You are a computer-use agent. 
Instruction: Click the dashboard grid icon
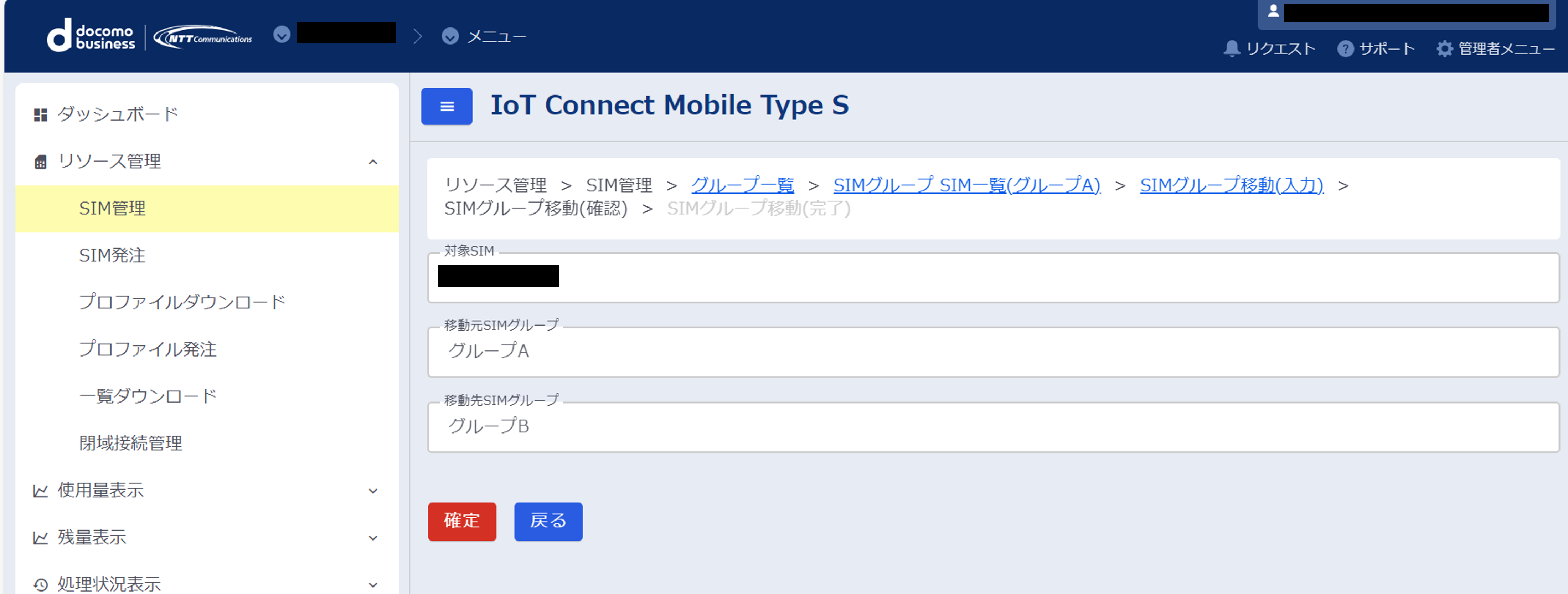(40, 114)
